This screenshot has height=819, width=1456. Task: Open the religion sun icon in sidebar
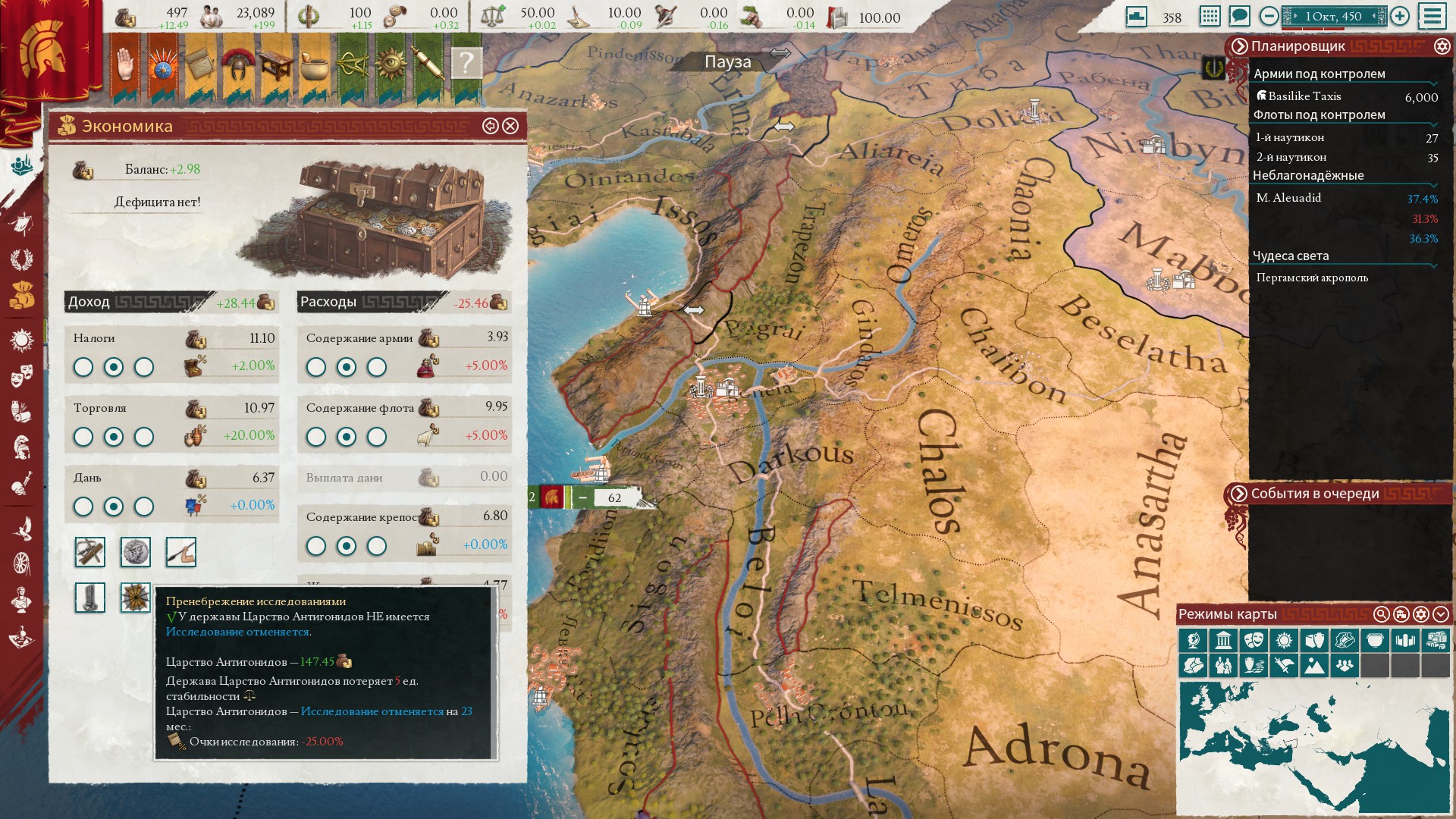[21, 340]
